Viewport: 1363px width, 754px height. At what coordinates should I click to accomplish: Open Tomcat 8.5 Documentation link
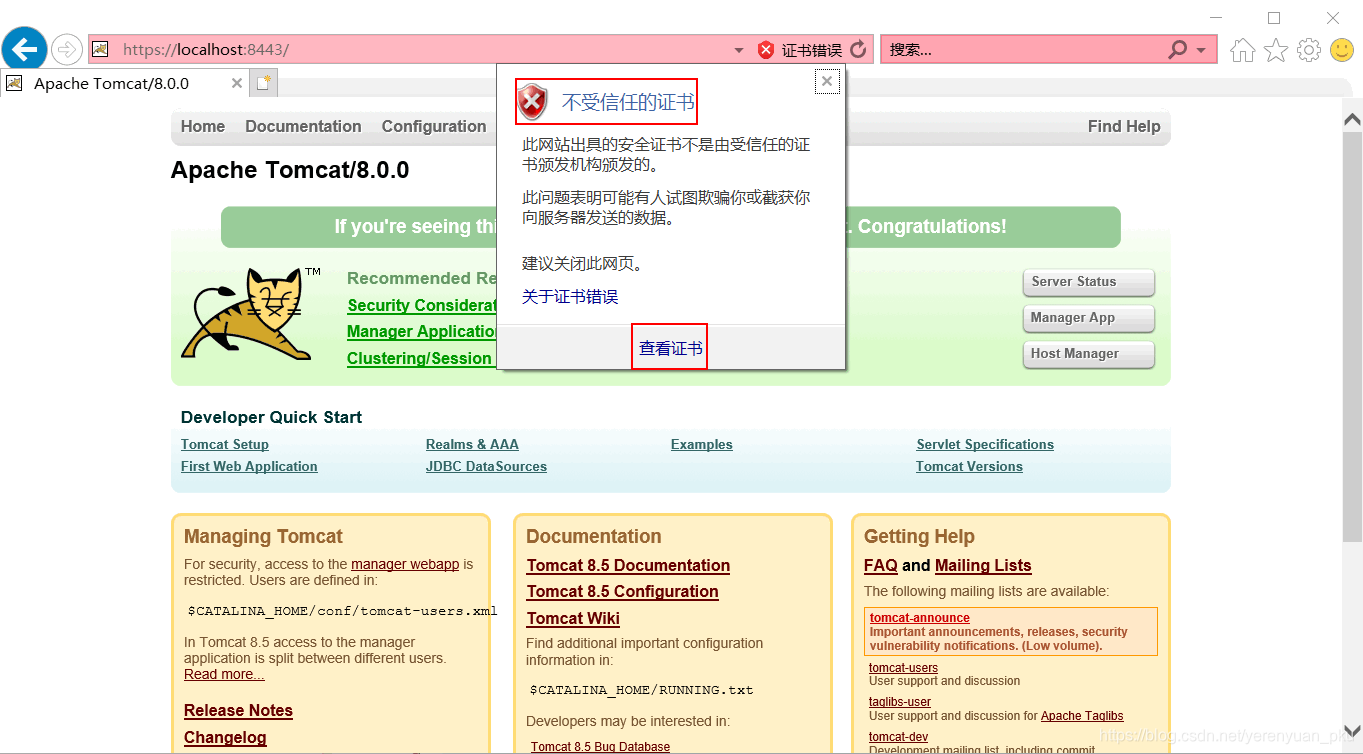pyautogui.click(x=628, y=566)
